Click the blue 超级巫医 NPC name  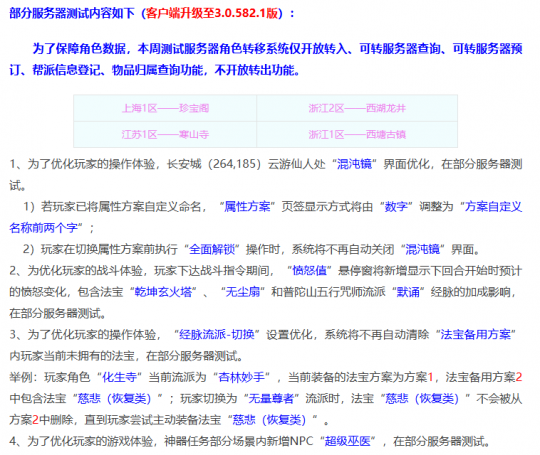pos(347,441)
